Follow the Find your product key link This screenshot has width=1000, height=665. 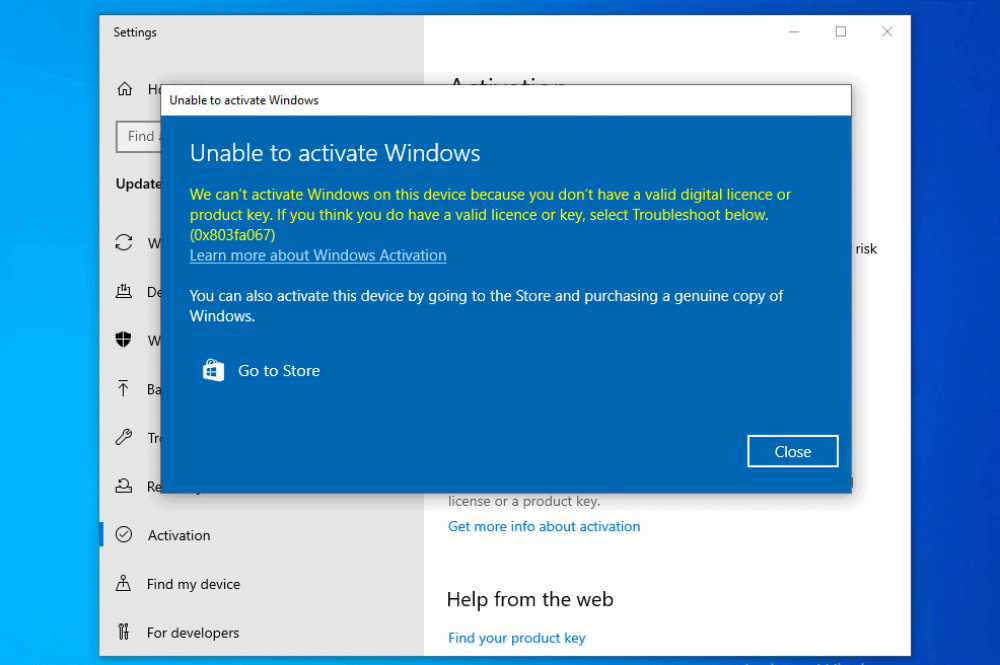[517, 638]
